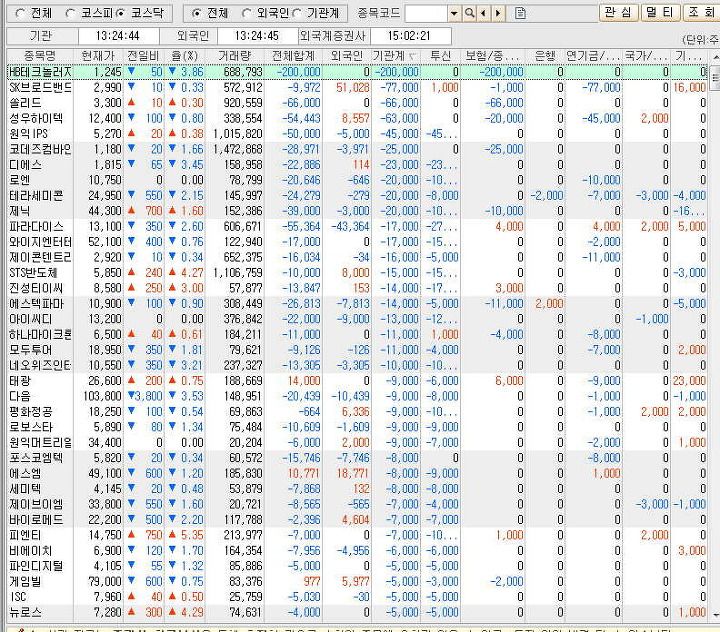Viewport: 720px width, 632px height.
Task: Select the 모두투어 stock name
Action: 30,350
